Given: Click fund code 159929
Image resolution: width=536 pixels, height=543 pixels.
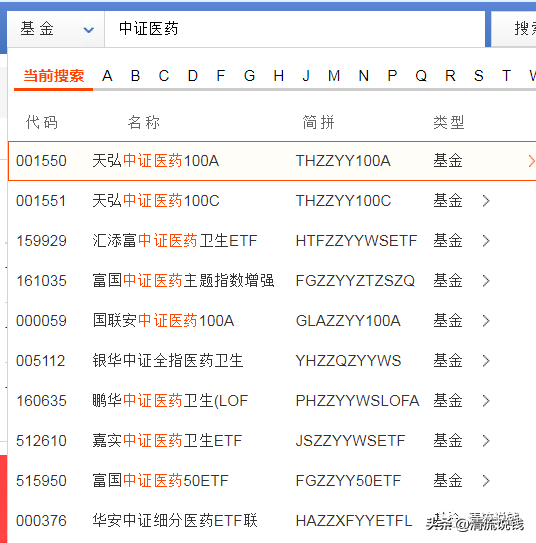Looking at the screenshot, I should [41, 241].
